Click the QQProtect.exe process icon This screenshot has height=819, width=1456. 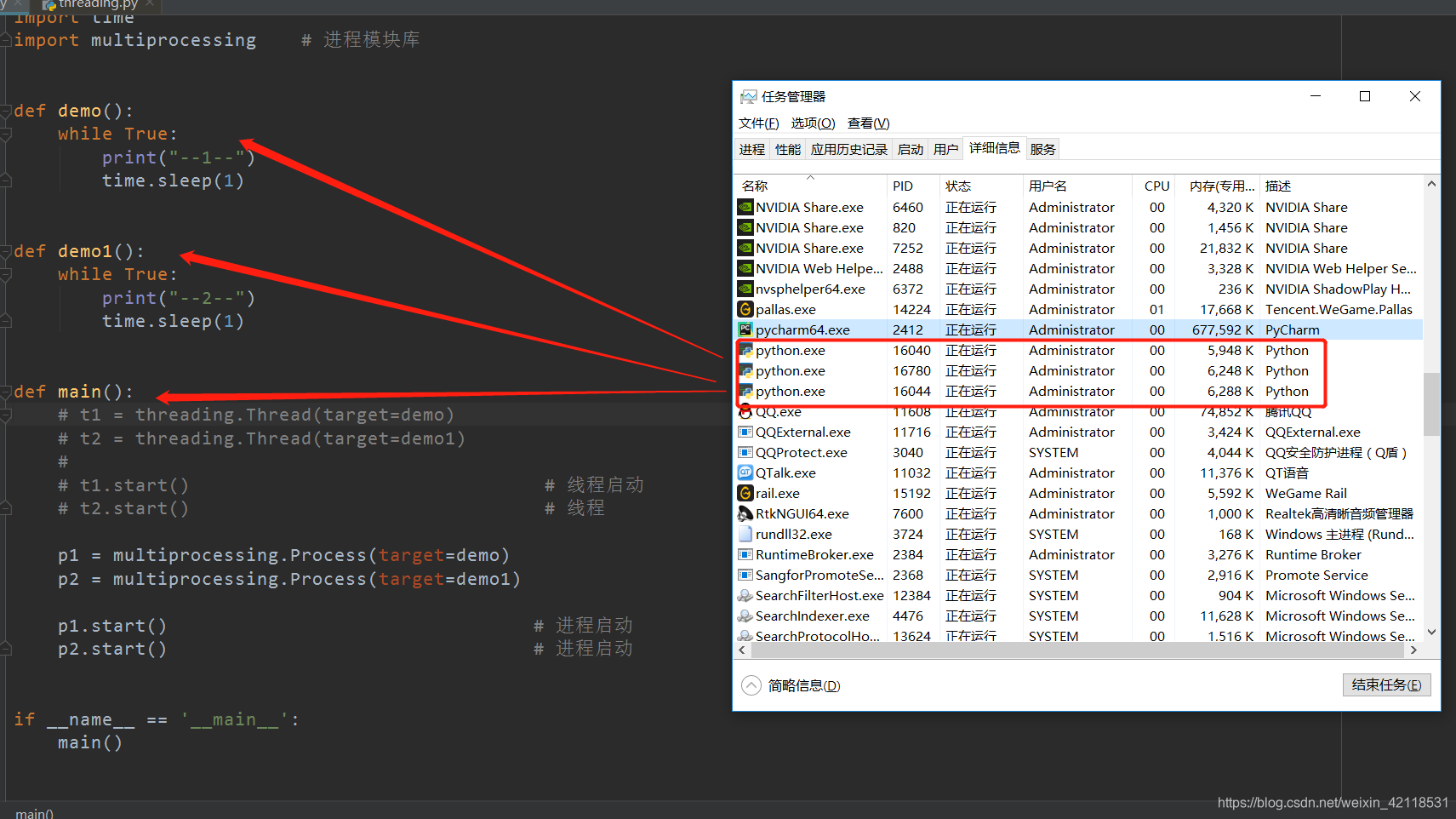(x=745, y=452)
